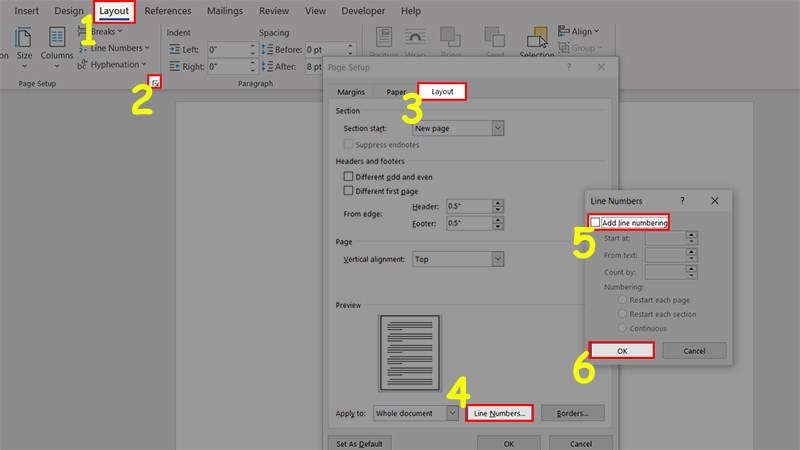Click the Header distance field
Screen dimensions: 800x450
pos(469,206)
